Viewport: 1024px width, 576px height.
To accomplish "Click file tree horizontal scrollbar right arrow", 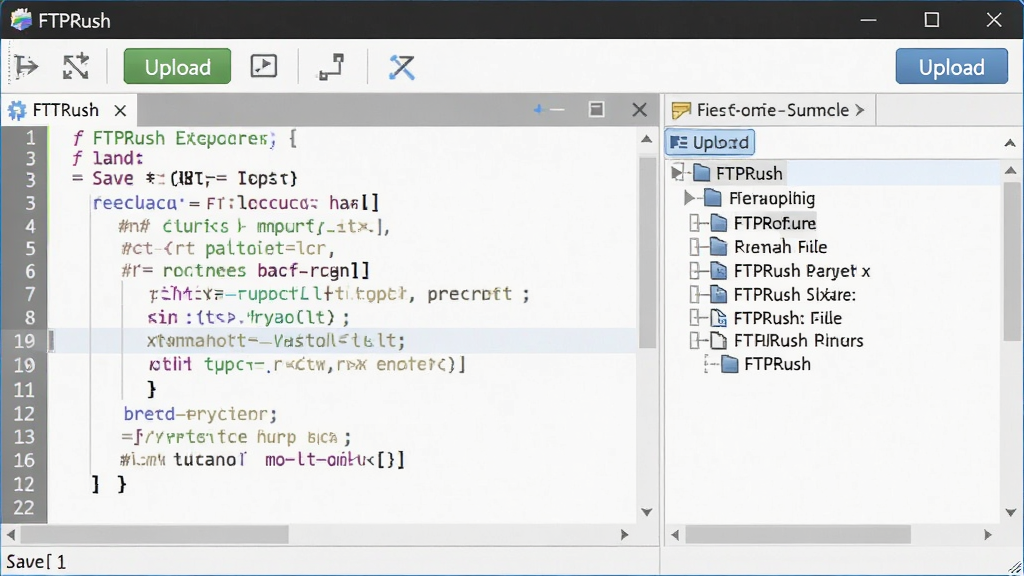I will [988, 535].
